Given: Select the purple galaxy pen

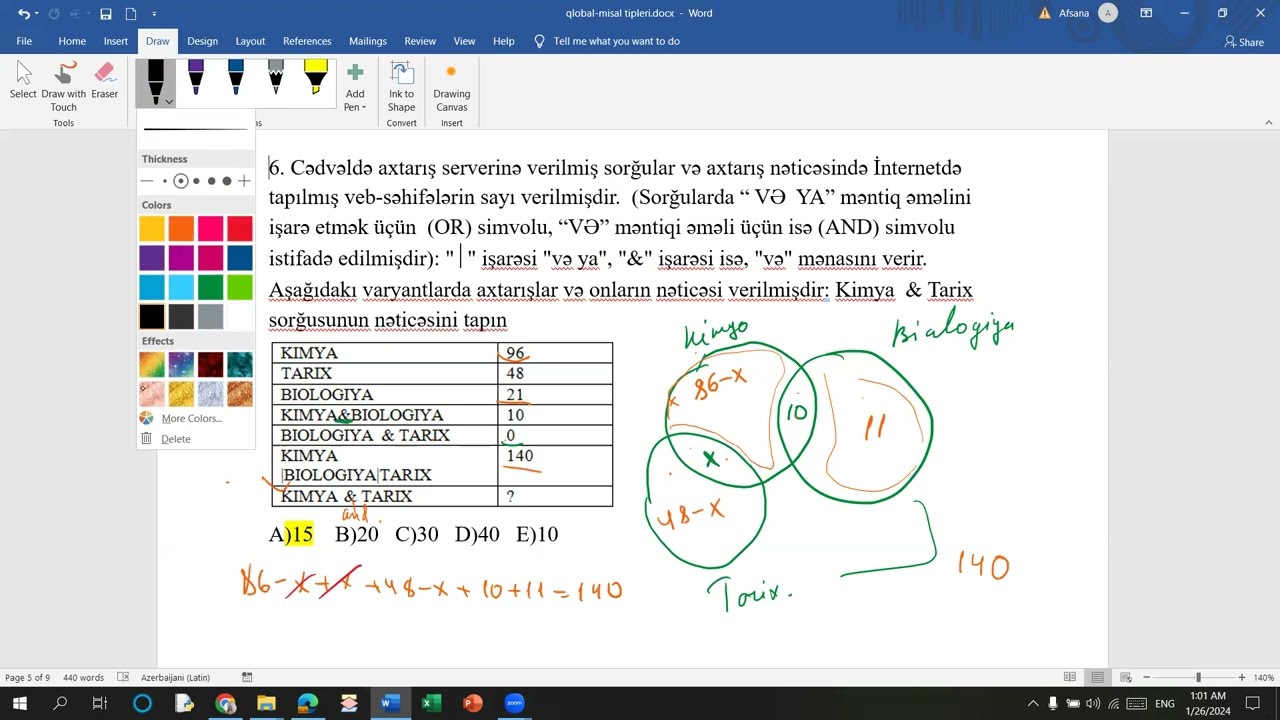Looking at the screenshot, I should click(x=196, y=79).
